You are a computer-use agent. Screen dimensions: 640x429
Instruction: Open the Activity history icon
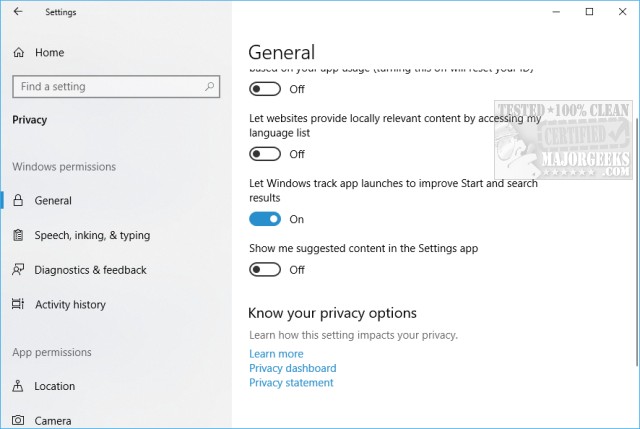[18, 304]
